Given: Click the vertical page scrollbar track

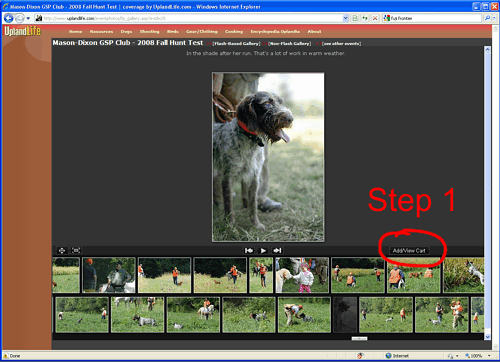Looking at the screenshot, I should click(x=487, y=193).
